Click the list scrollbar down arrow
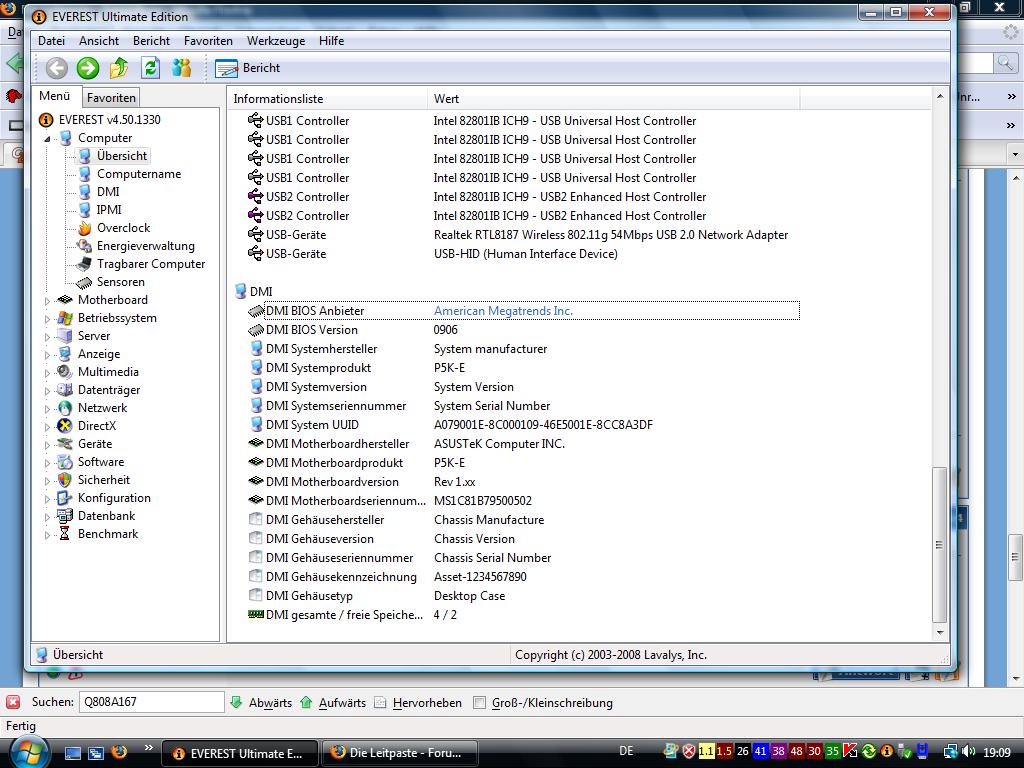 [x=939, y=632]
